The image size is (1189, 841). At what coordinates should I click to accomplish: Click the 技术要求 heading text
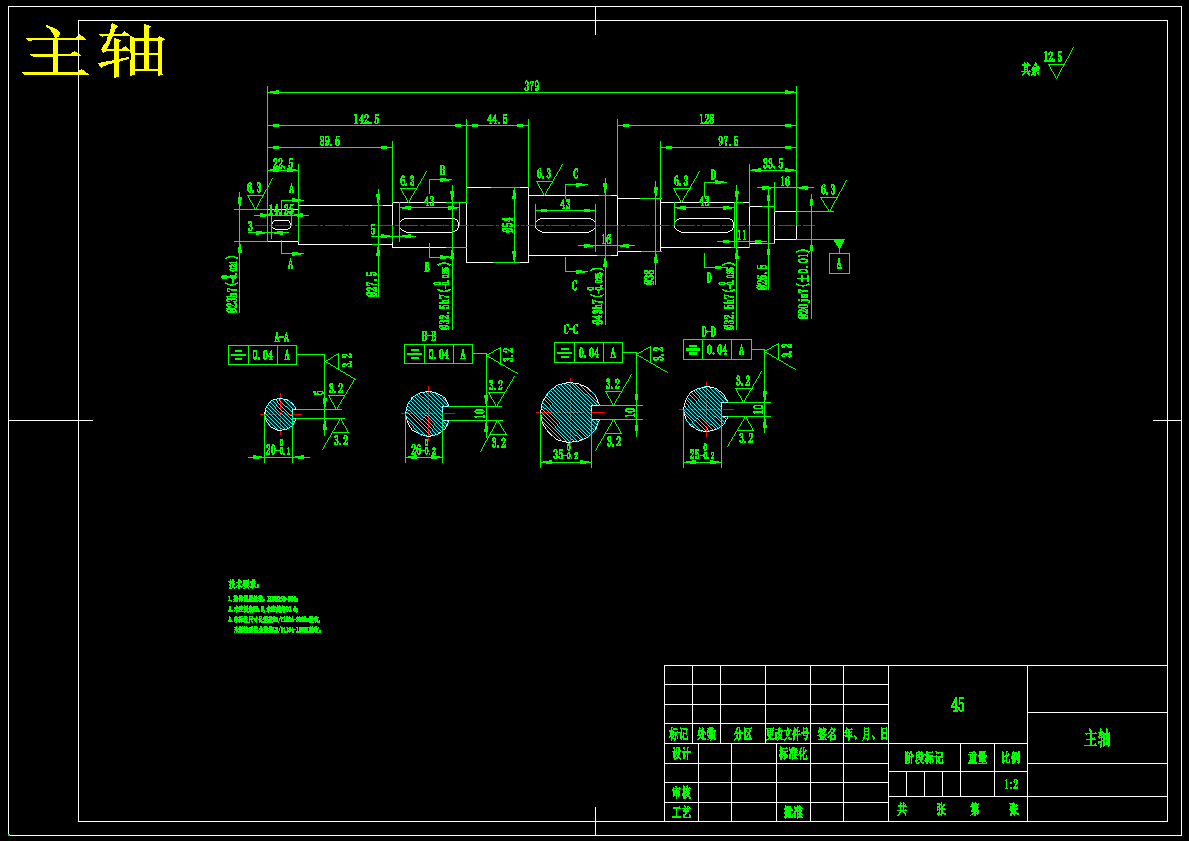(x=243, y=584)
